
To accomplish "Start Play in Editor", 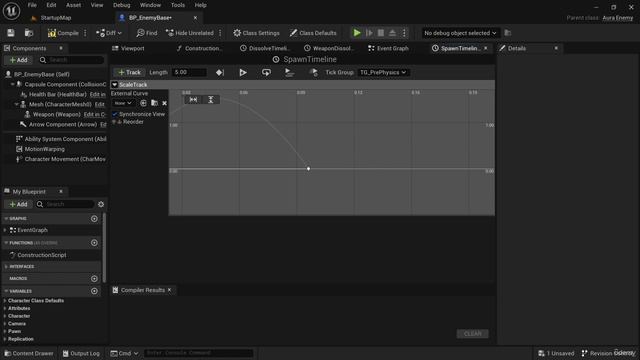I will [357, 33].
